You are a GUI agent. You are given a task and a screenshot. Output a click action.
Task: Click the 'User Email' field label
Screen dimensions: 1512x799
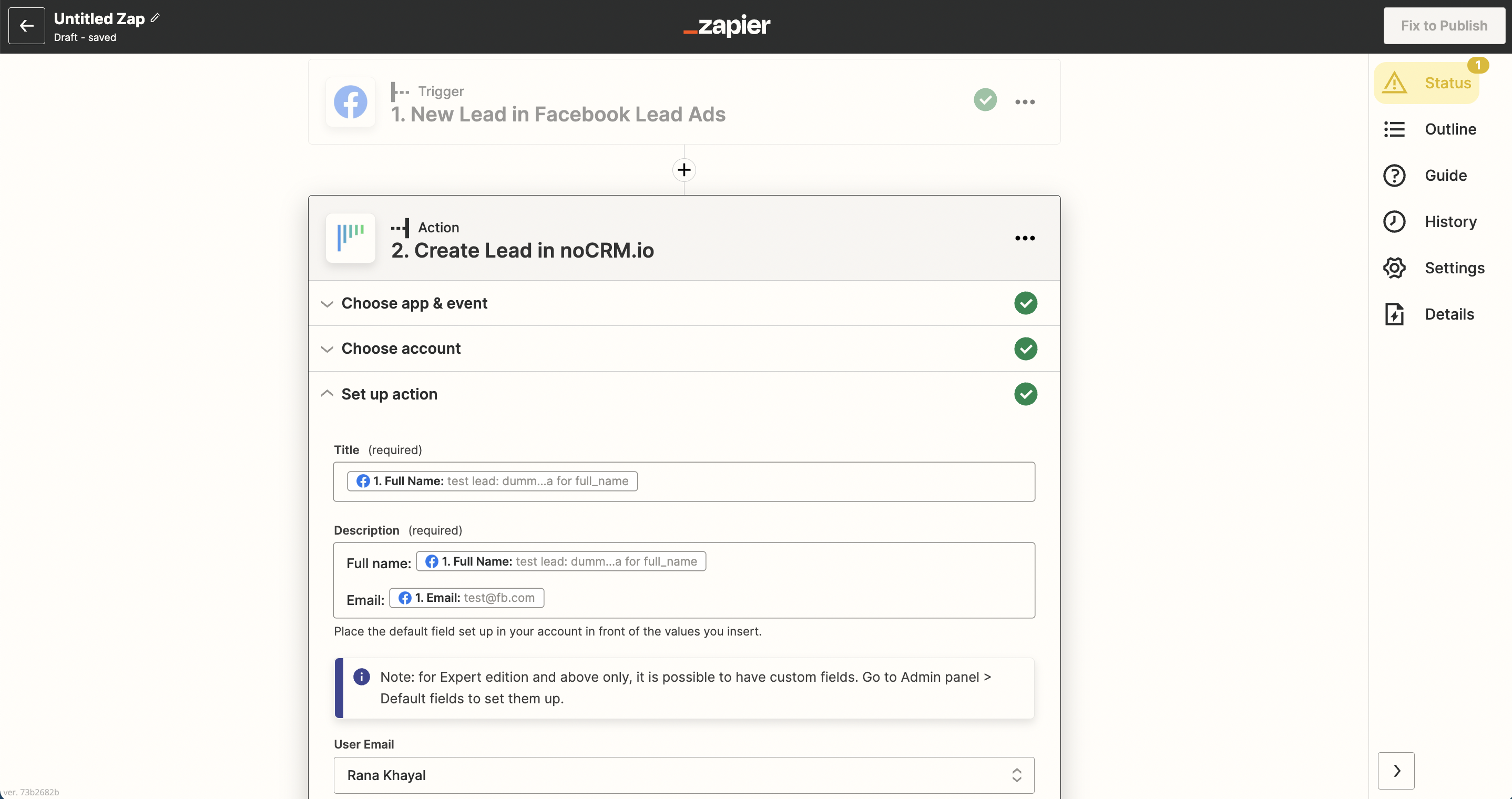364,744
